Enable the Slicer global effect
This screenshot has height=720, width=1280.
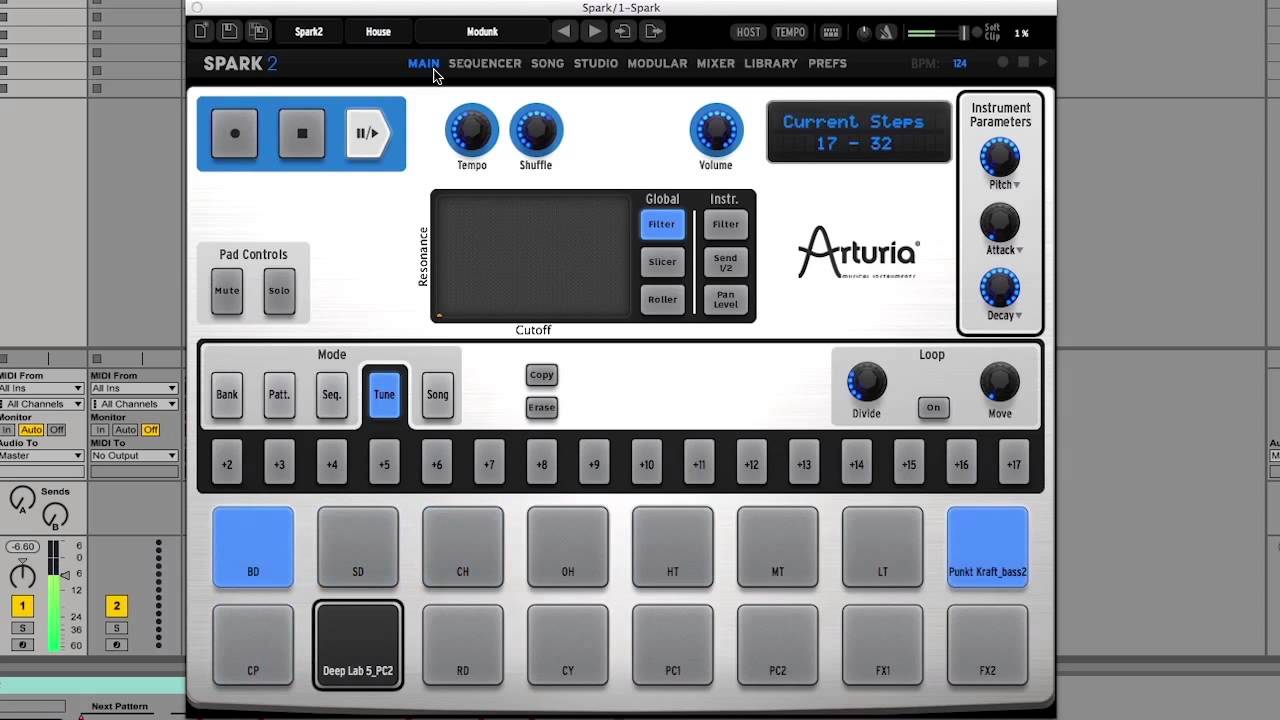[662, 262]
